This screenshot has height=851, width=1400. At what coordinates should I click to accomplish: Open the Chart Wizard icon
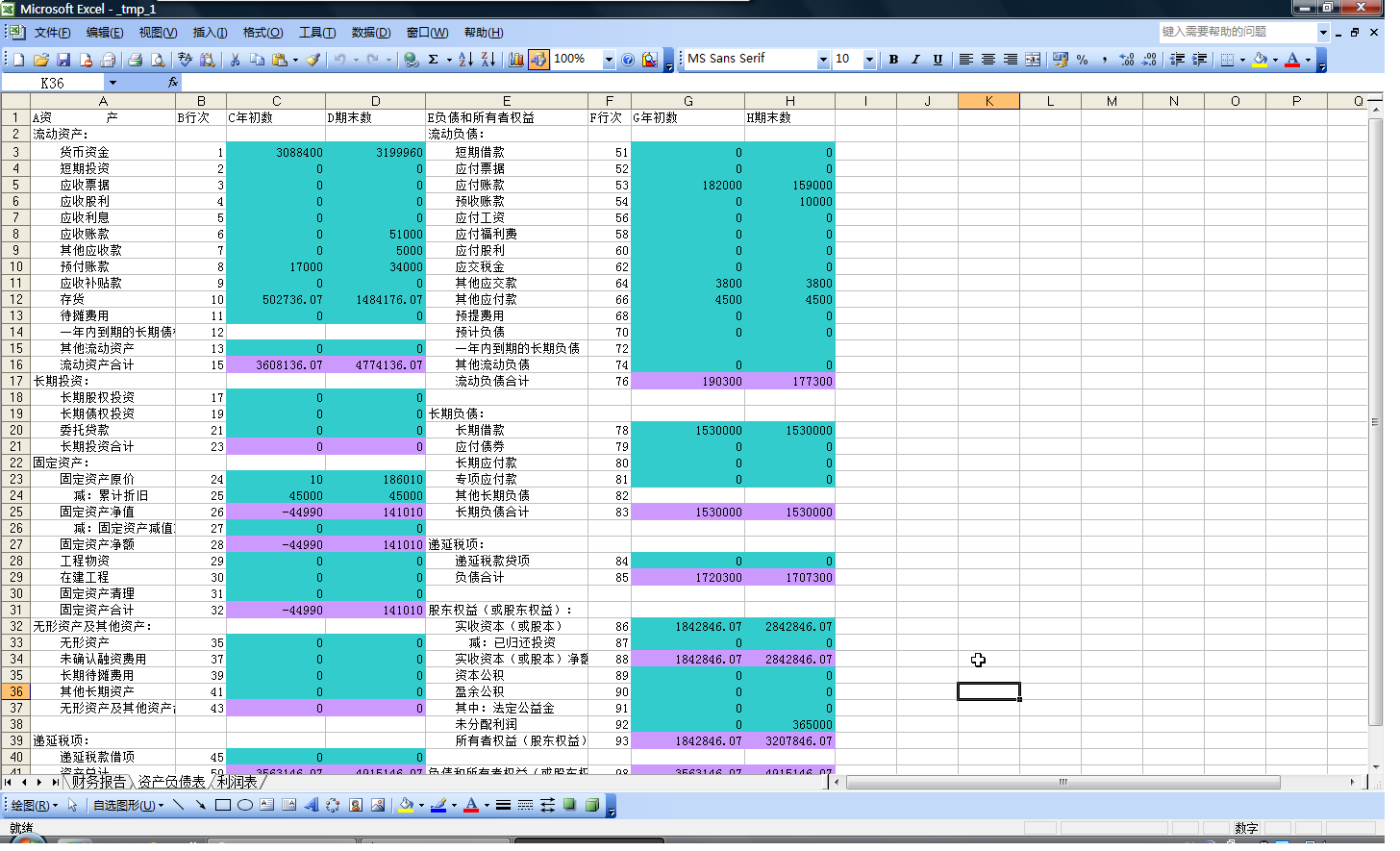[516, 60]
